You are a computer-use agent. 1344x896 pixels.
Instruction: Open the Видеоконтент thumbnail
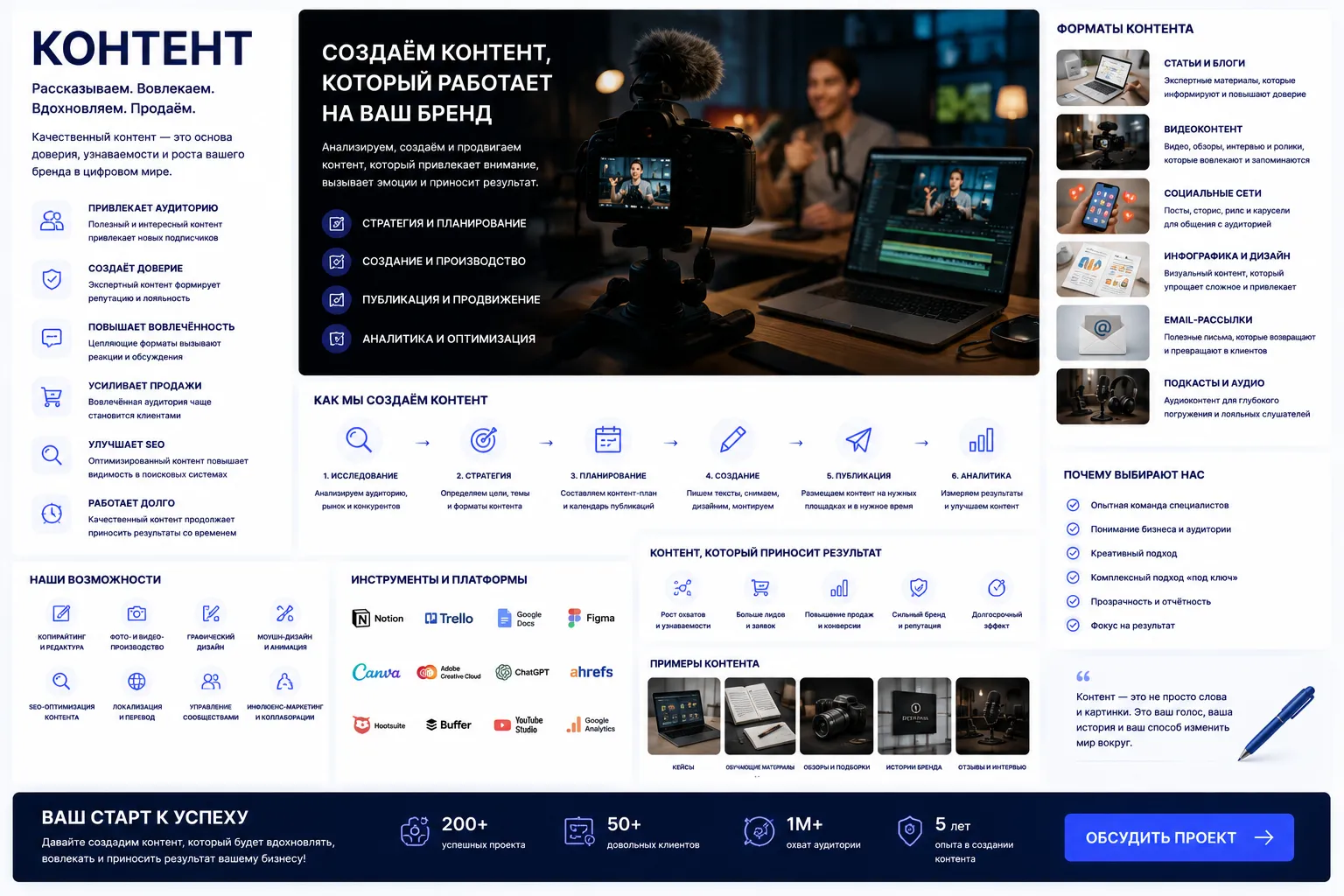coord(1102,142)
